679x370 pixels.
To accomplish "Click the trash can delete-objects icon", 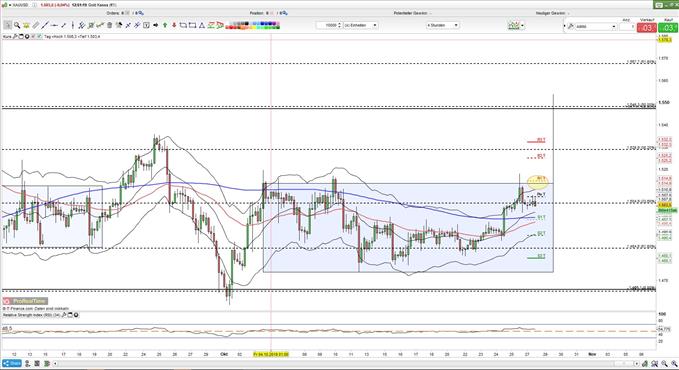I will click(x=109, y=25).
